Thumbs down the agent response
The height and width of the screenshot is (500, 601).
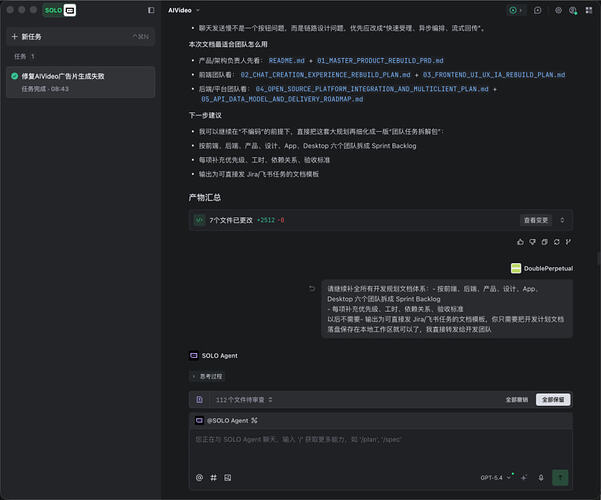point(532,242)
